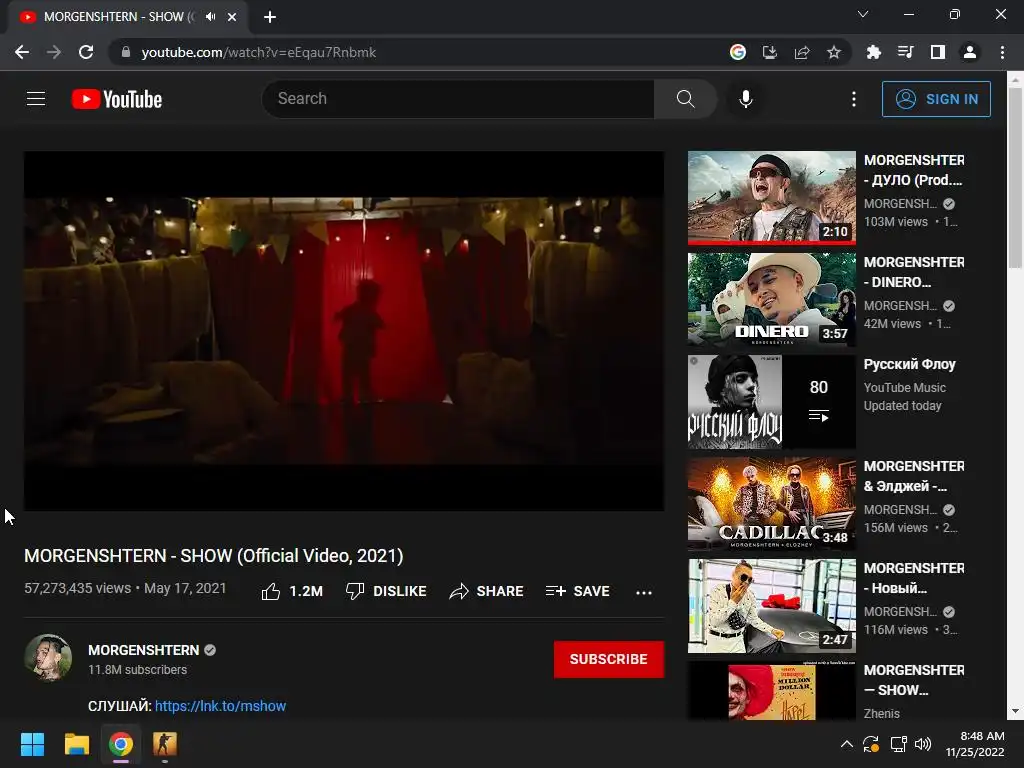Open the SHARE dialog
This screenshot has height=768, width=1024.
pos(487,591)
